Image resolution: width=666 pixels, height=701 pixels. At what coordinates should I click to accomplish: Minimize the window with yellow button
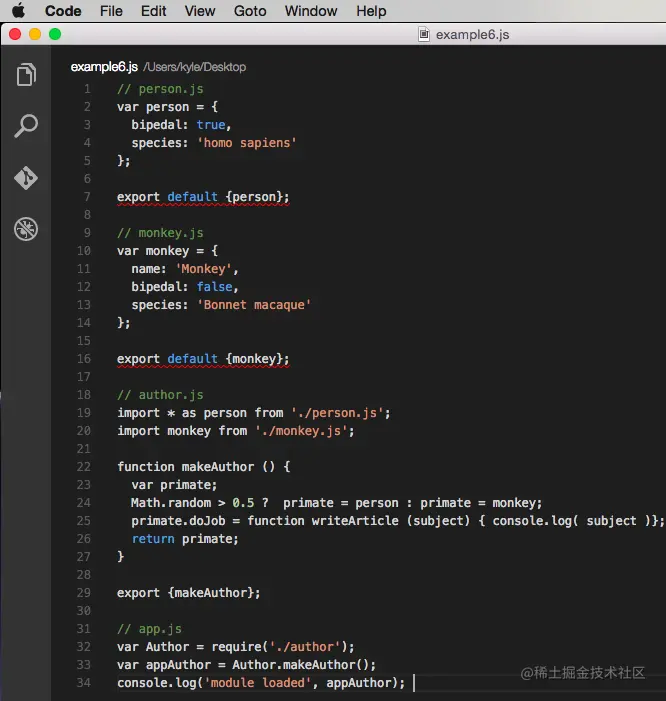coord(35,34)
